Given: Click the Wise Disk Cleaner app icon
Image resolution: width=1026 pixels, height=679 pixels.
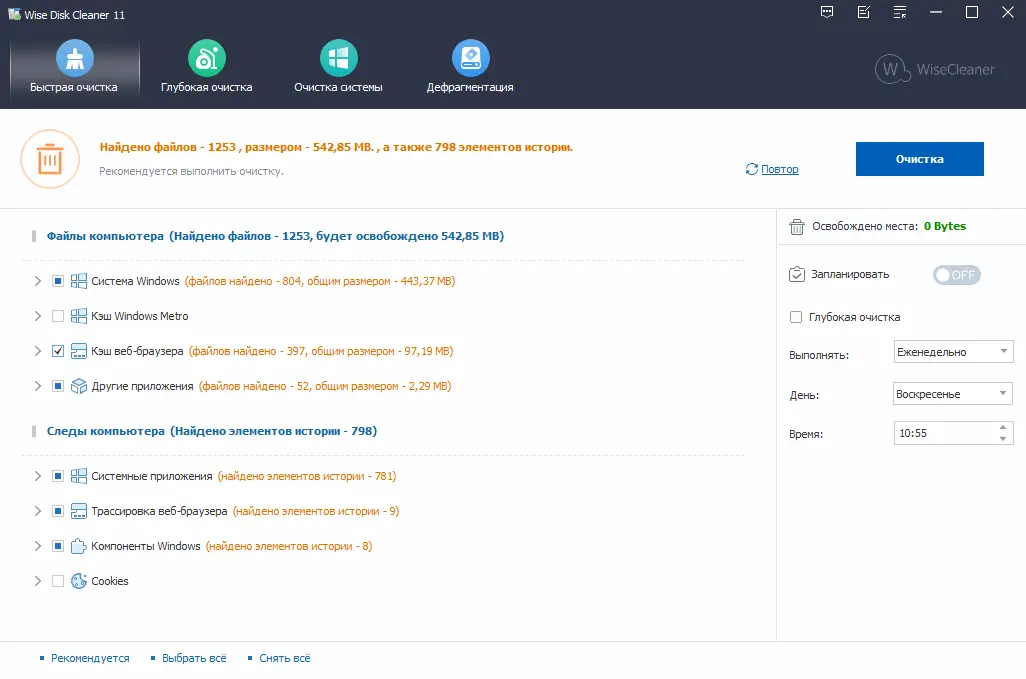Looking at the screenshot, I should (x=14, y=14).
